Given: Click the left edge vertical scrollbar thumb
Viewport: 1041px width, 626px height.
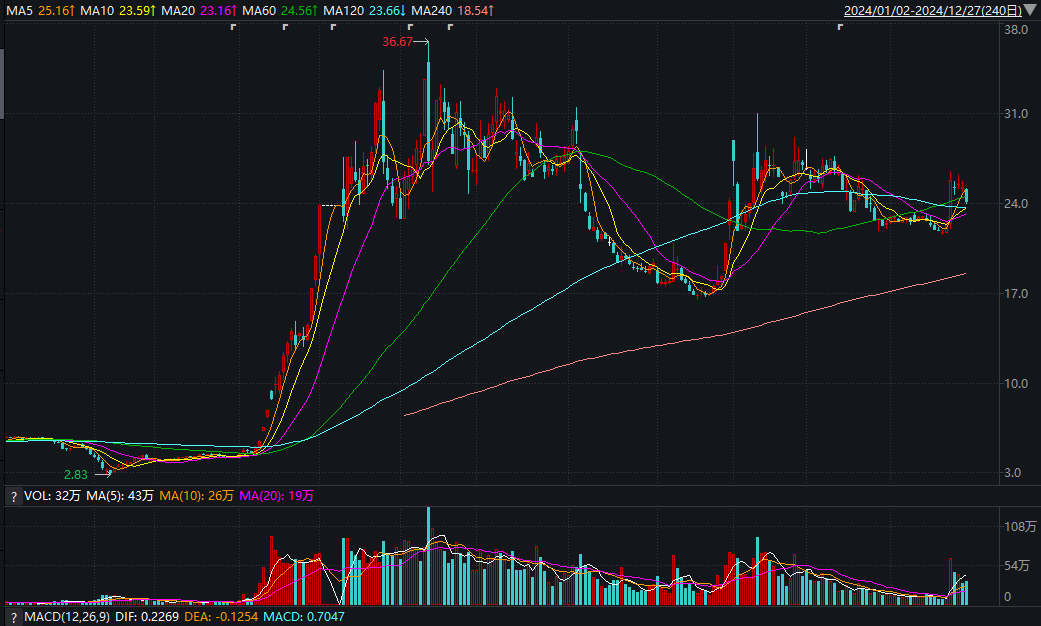Looking at the screenshot, I should pos(2,83).
